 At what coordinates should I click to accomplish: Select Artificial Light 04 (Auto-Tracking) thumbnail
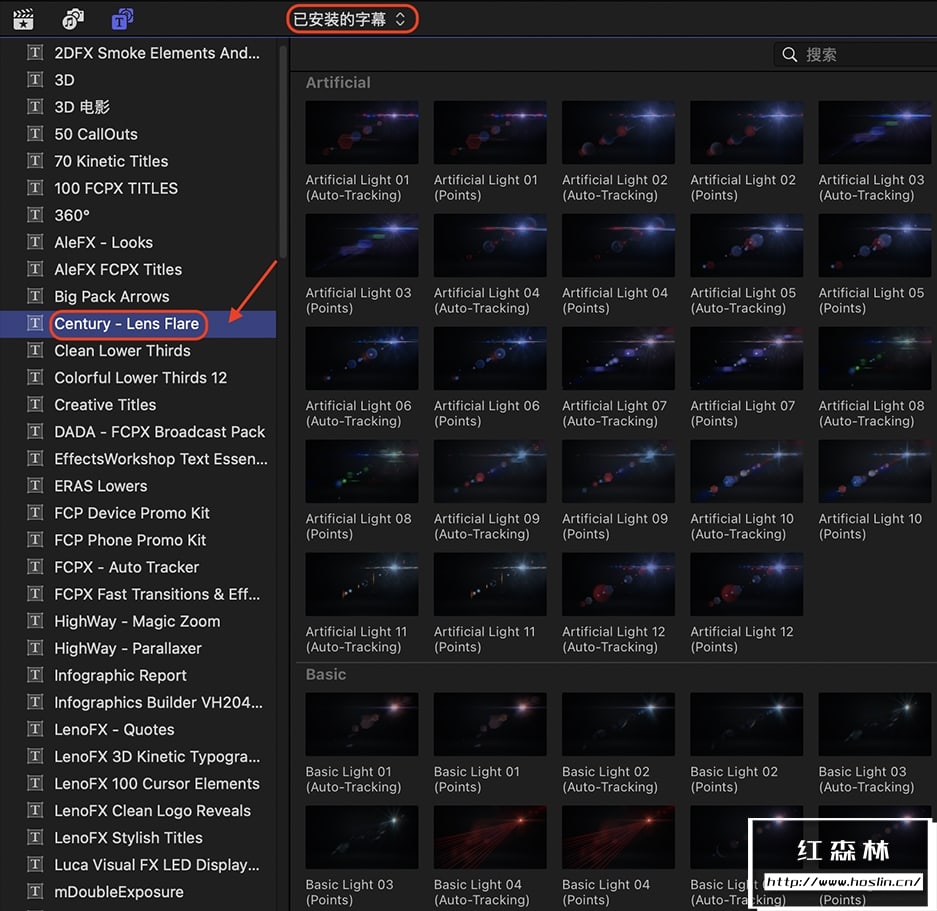click(490, 245)
